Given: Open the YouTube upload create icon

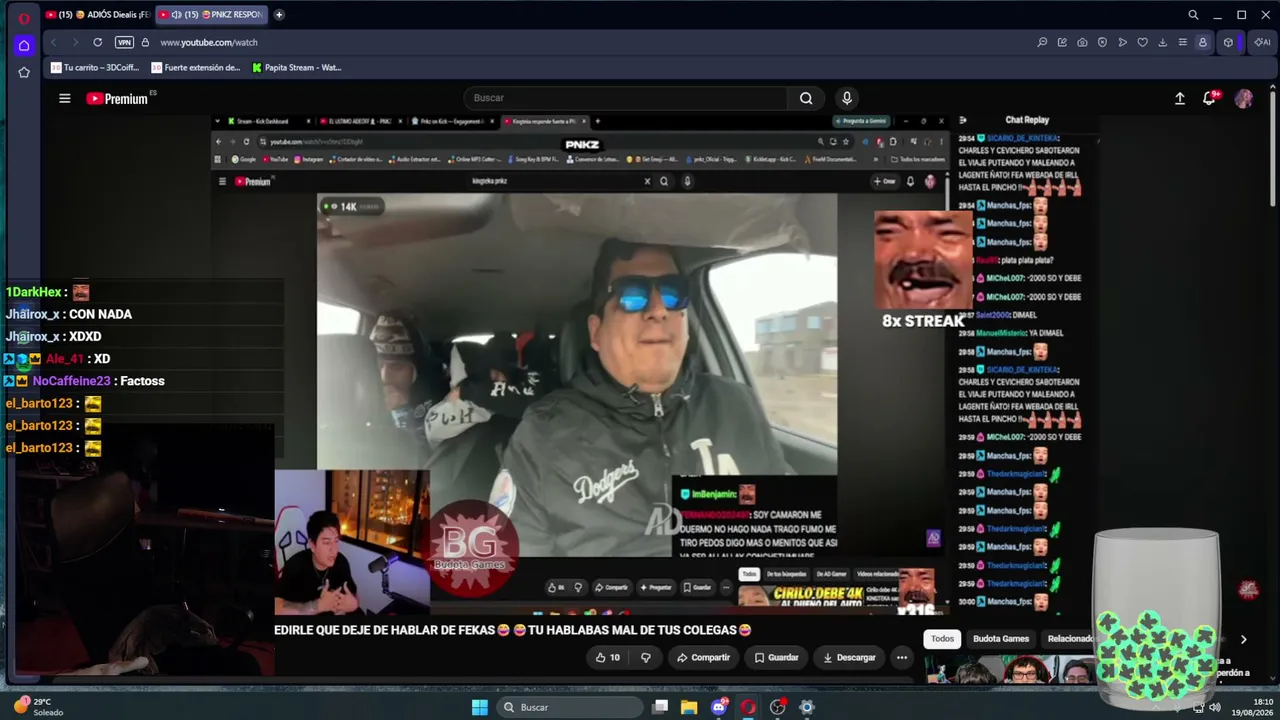Looking at the screenshot, I should tap(1180, 98).
